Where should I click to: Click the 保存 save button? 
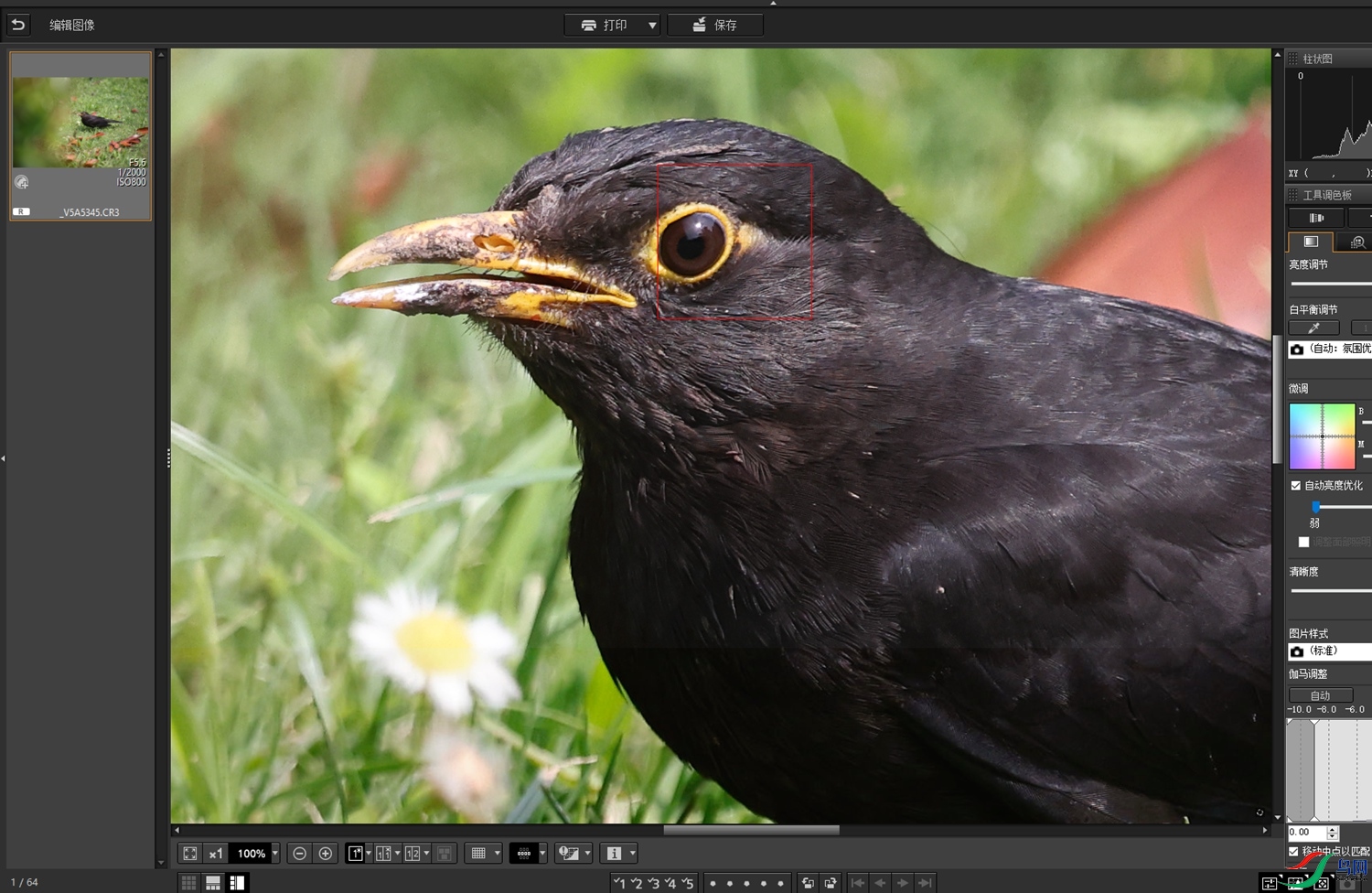(715, 26)
